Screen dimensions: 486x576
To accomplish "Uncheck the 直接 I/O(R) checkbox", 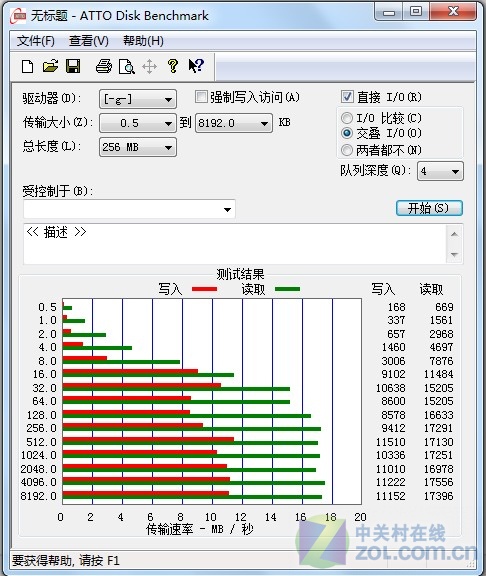I will (347, 97).
